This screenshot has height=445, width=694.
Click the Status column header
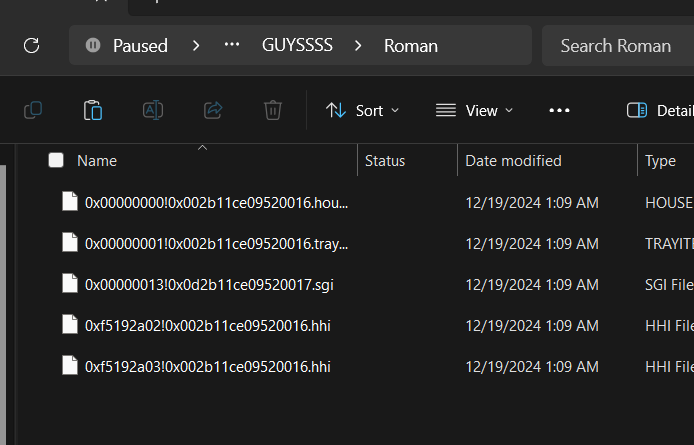pyautogui.click(x=385, y=161)
